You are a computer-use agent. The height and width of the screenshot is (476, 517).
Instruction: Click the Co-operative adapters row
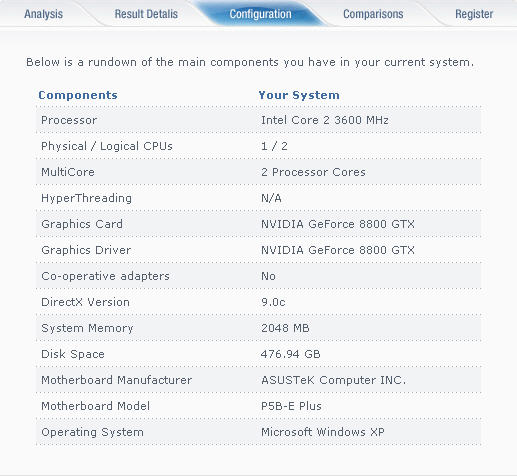click(259, 276)
